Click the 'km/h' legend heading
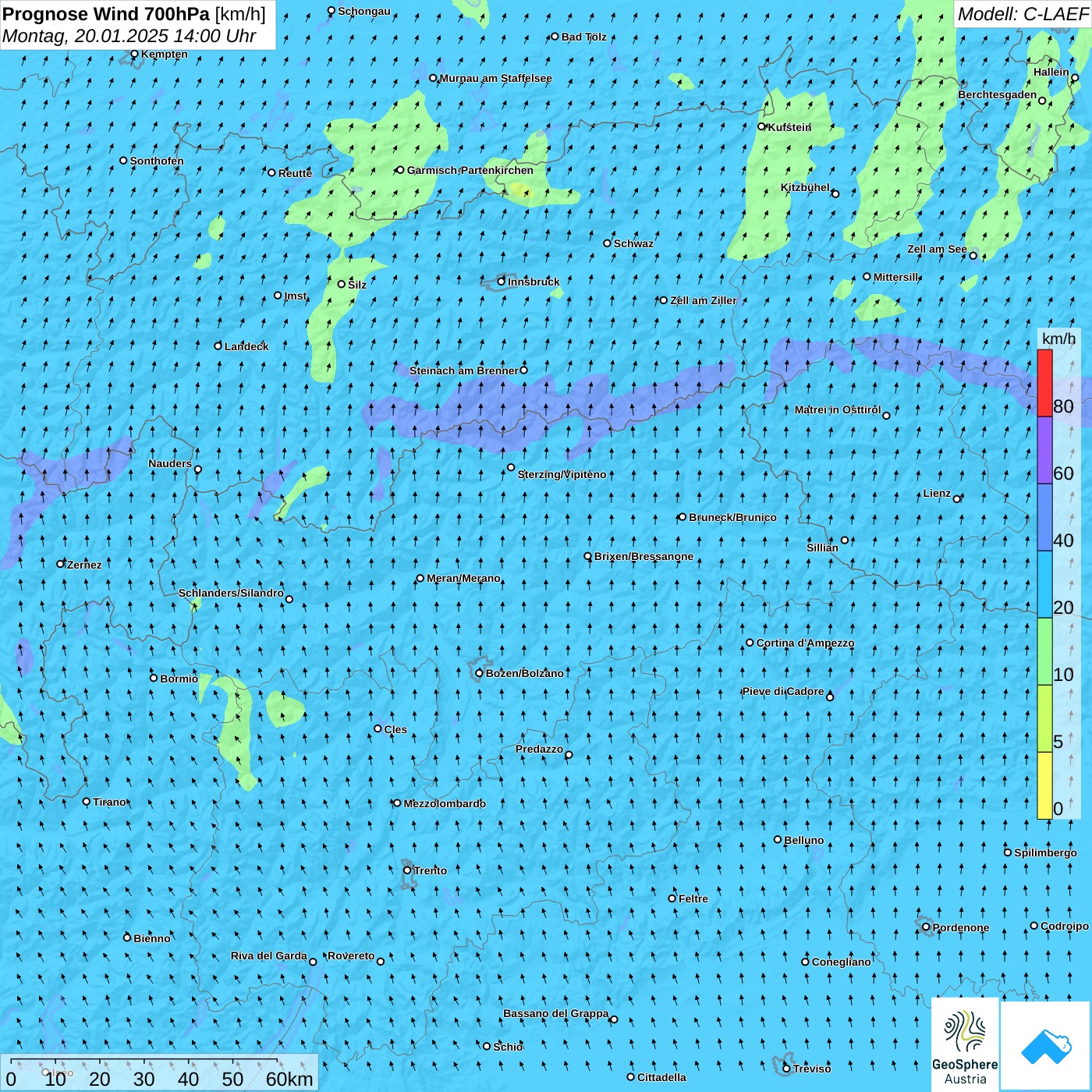 tap(1058, 338)
